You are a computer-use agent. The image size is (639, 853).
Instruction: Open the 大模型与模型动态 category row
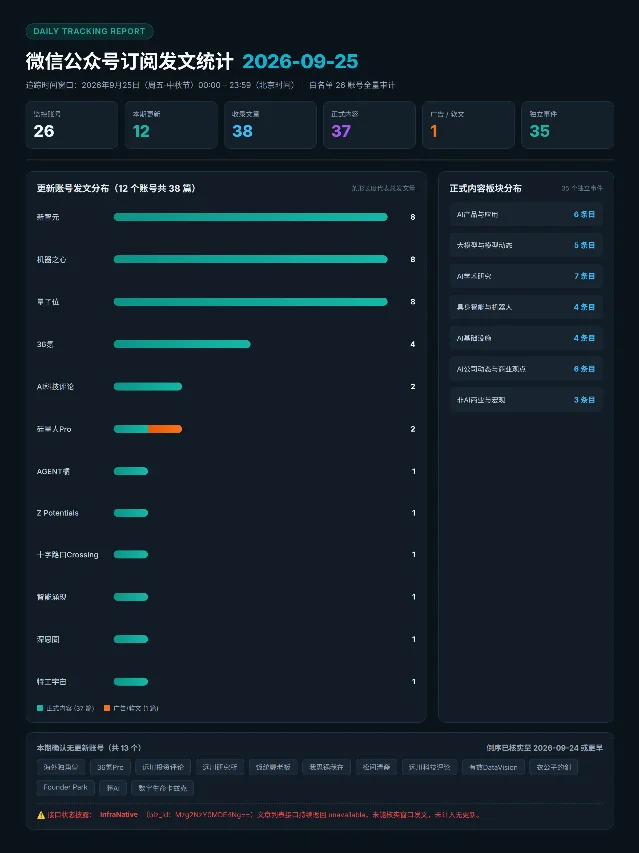[526, 245]
